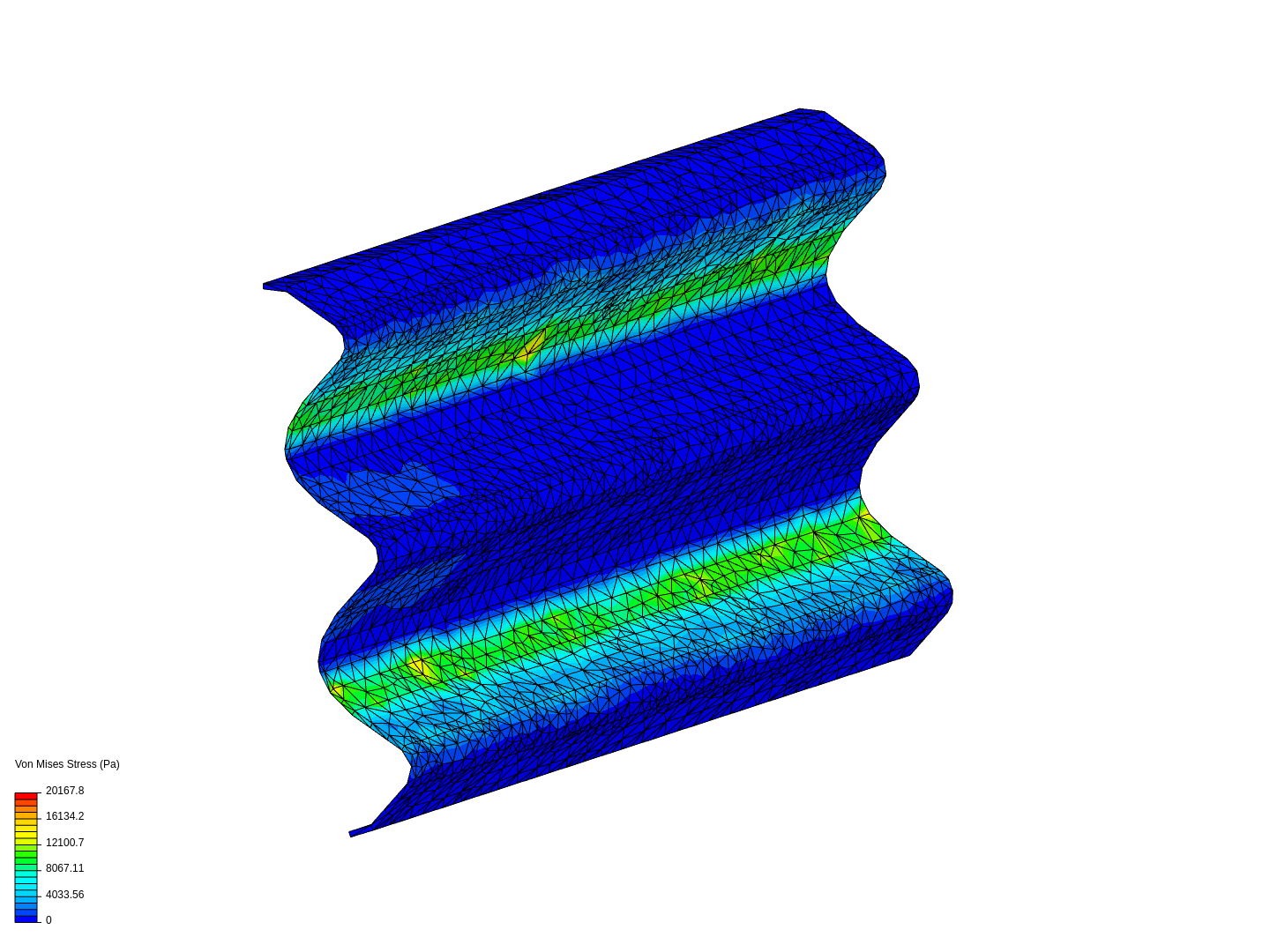The image size is (1270, 952).
Task: Select the zero value on the legend
Action: tap(48, 919)
